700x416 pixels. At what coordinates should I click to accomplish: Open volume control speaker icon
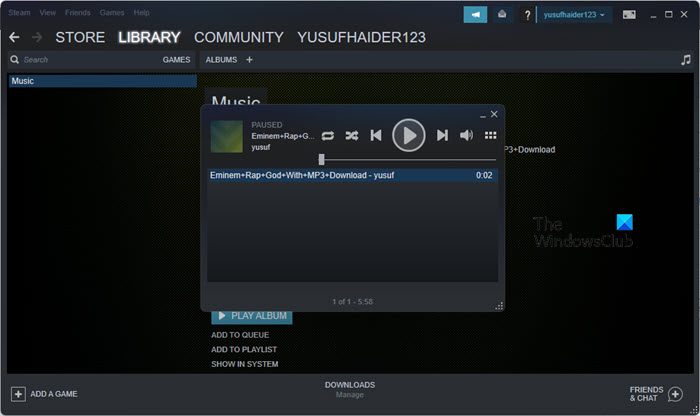point(466,135)
